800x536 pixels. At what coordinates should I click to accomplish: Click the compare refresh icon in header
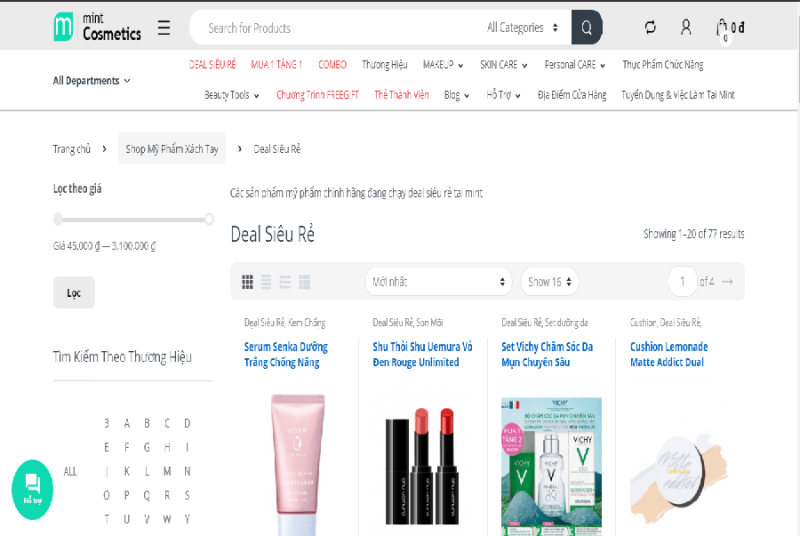pyautogui.click(x=650, y=27)
